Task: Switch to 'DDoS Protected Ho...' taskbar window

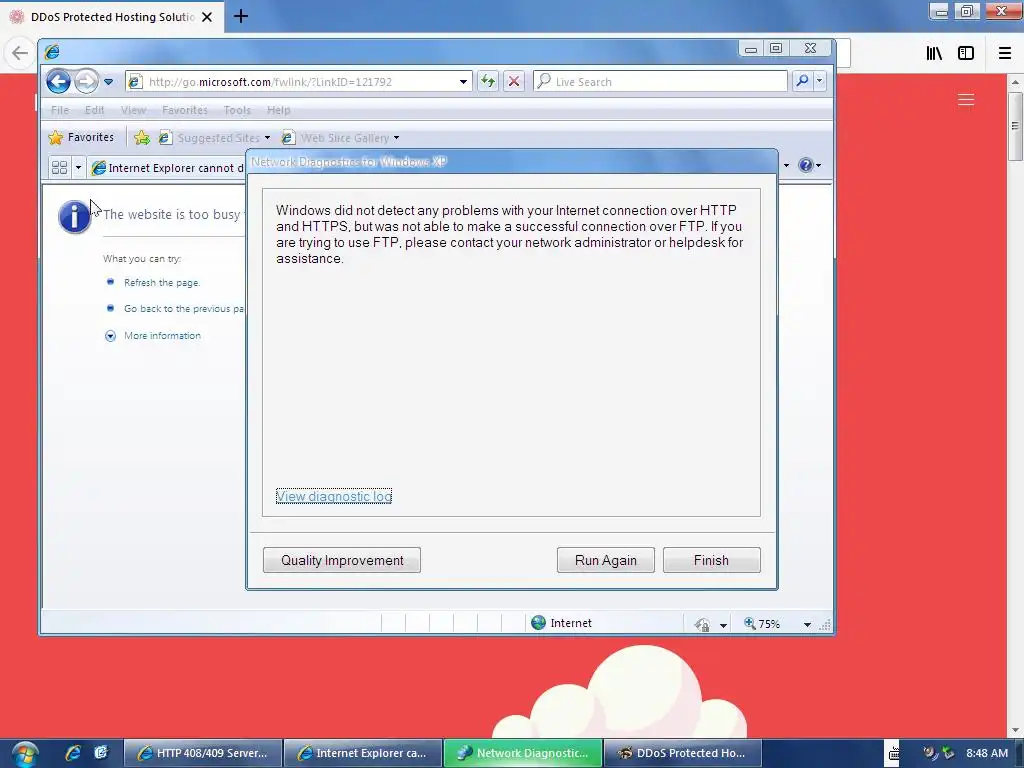Action: [683, 753]
